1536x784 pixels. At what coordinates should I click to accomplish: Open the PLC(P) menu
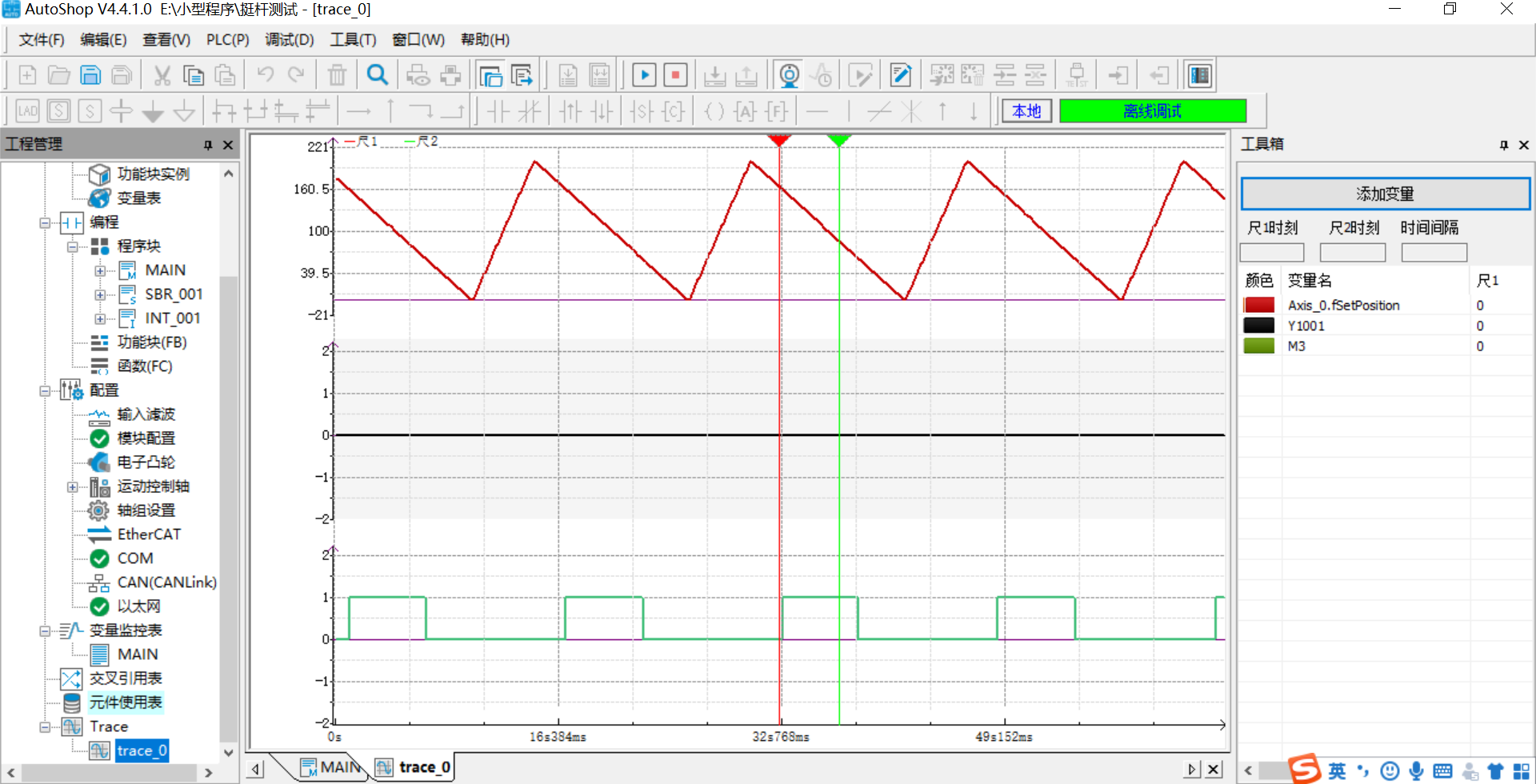click(228, 40)
